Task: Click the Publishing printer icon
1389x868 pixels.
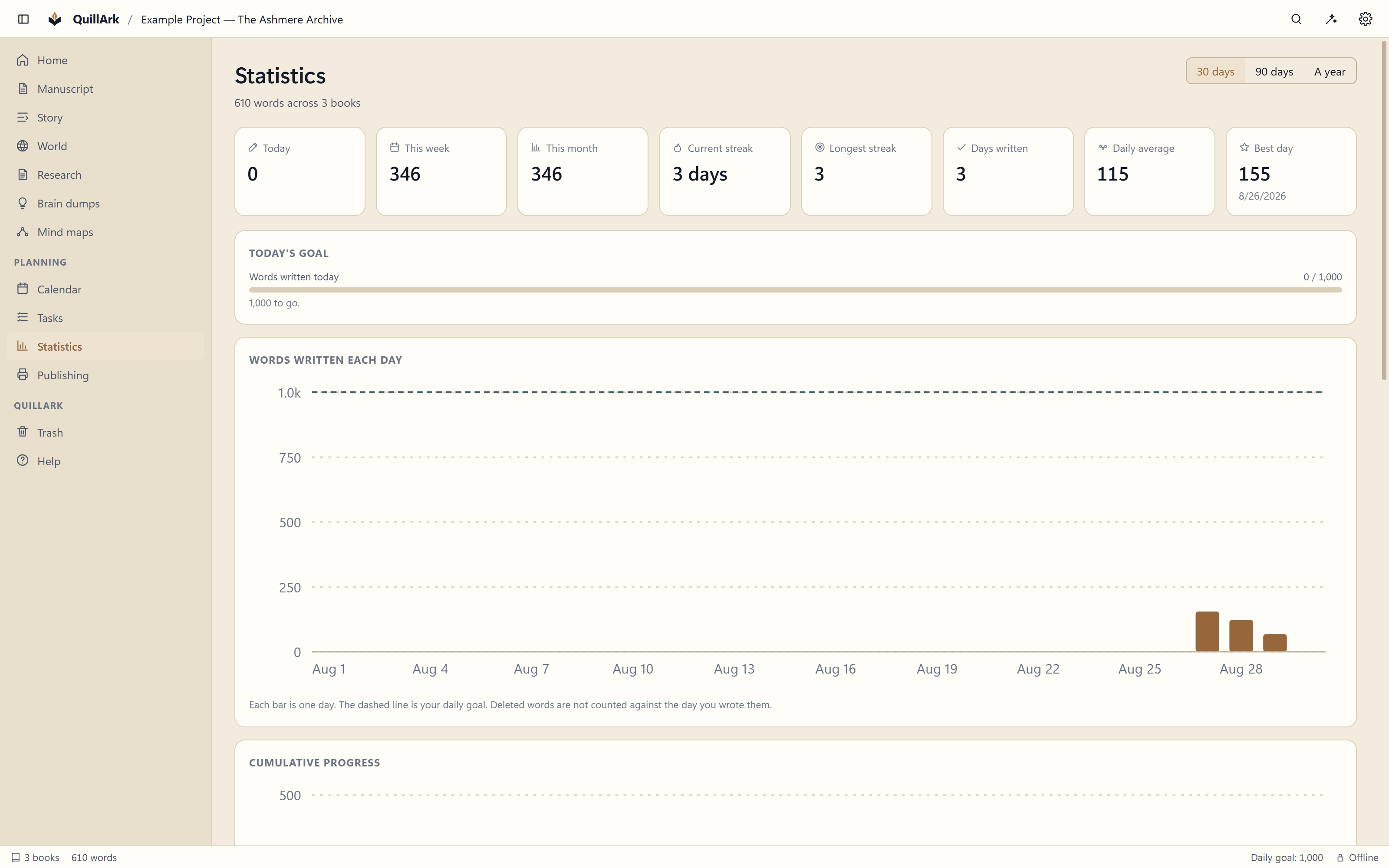Action: (23, 375)
